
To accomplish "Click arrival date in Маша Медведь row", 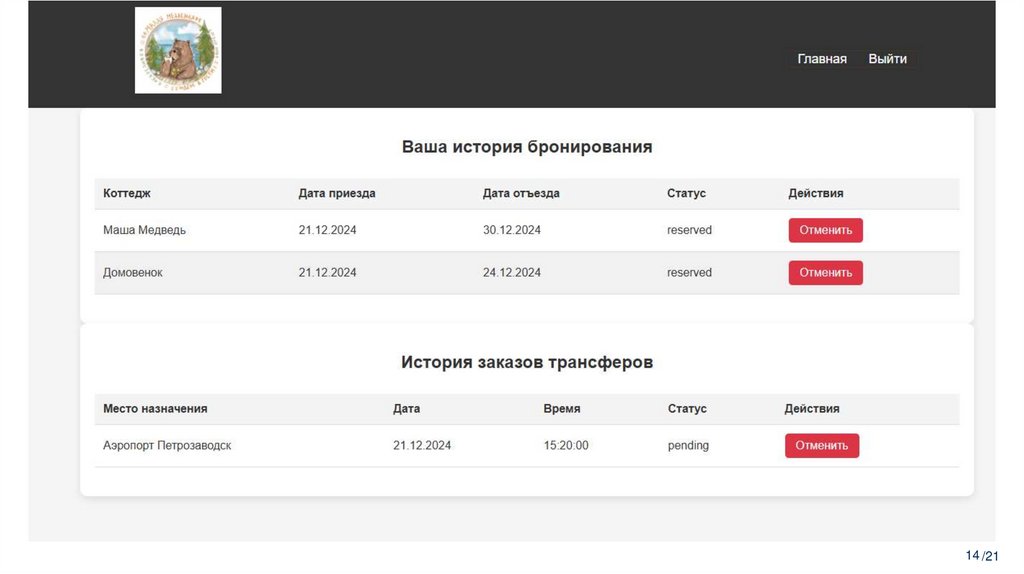I will [x=327, y=230].
